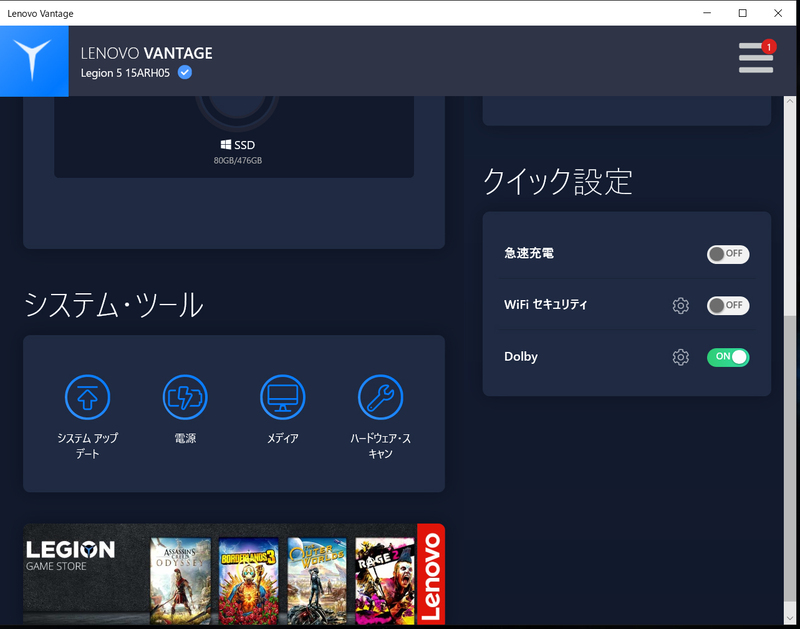Click the scrollbar up arrow
Screen dimensions: 800x629
[790, 101]
